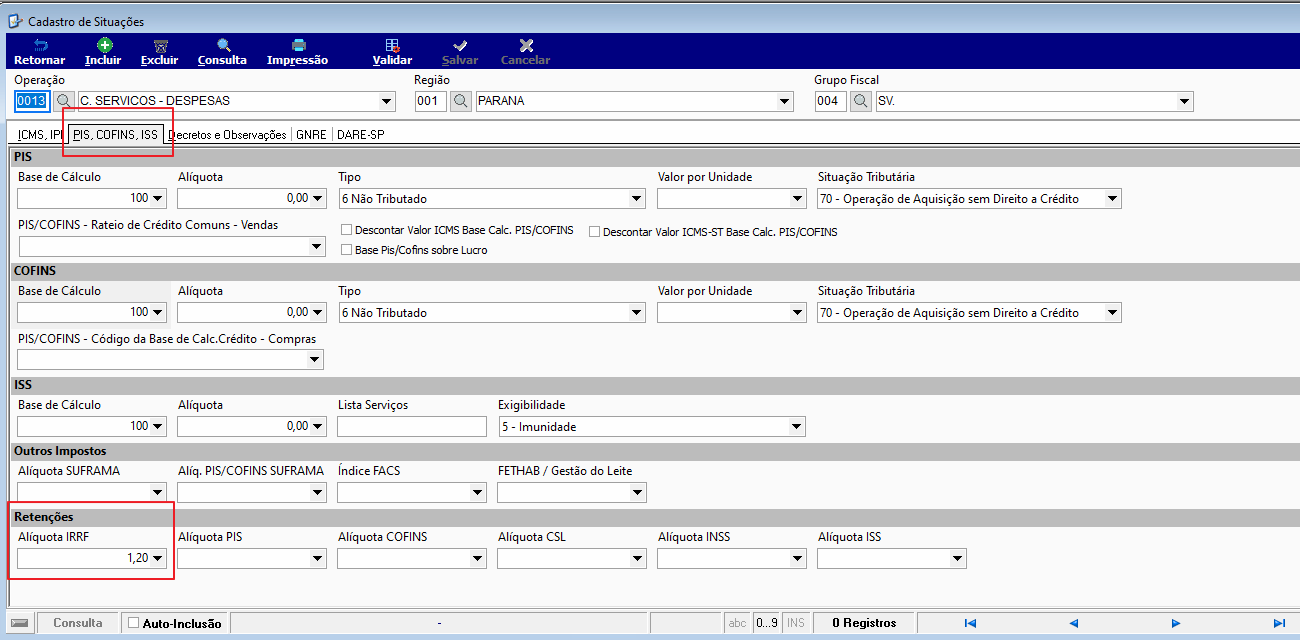1300x640 pixels.
Task: Open the Alíq. PIS/COFINS SUFRAMA dropdown
Action: point(317,492)
